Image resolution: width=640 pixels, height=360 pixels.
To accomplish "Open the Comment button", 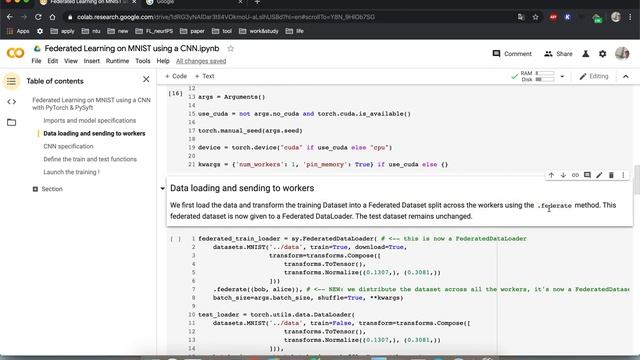I will point(512,54).
